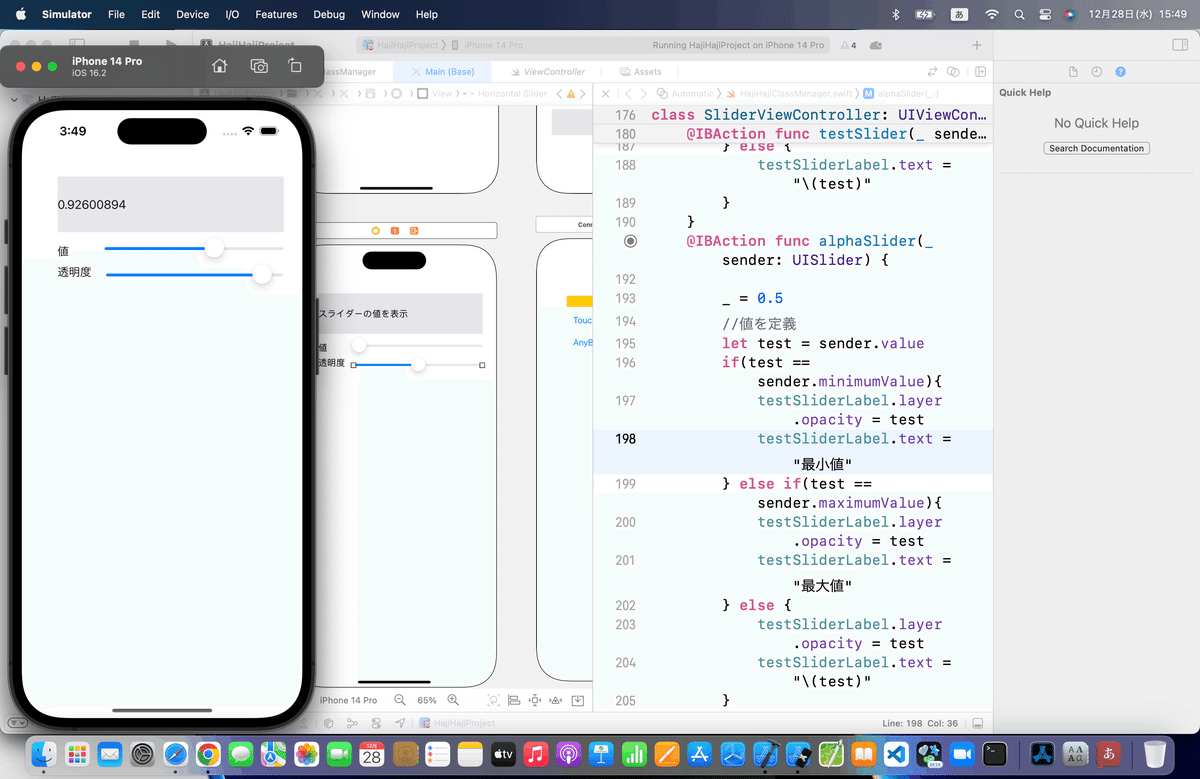
Task: Toggle the debug area panel icon
Action: (x=977, y=723)
